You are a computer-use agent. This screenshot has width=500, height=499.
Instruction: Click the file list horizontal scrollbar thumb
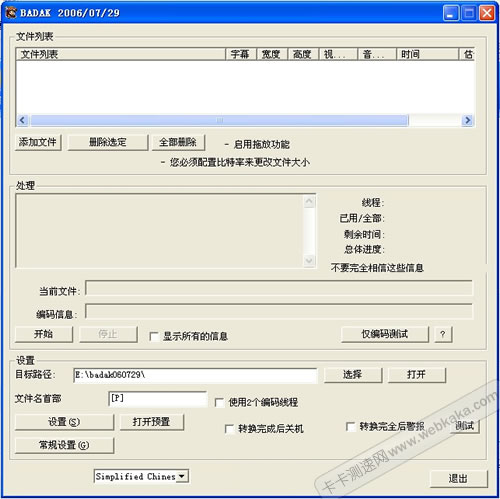coord(219,120)
